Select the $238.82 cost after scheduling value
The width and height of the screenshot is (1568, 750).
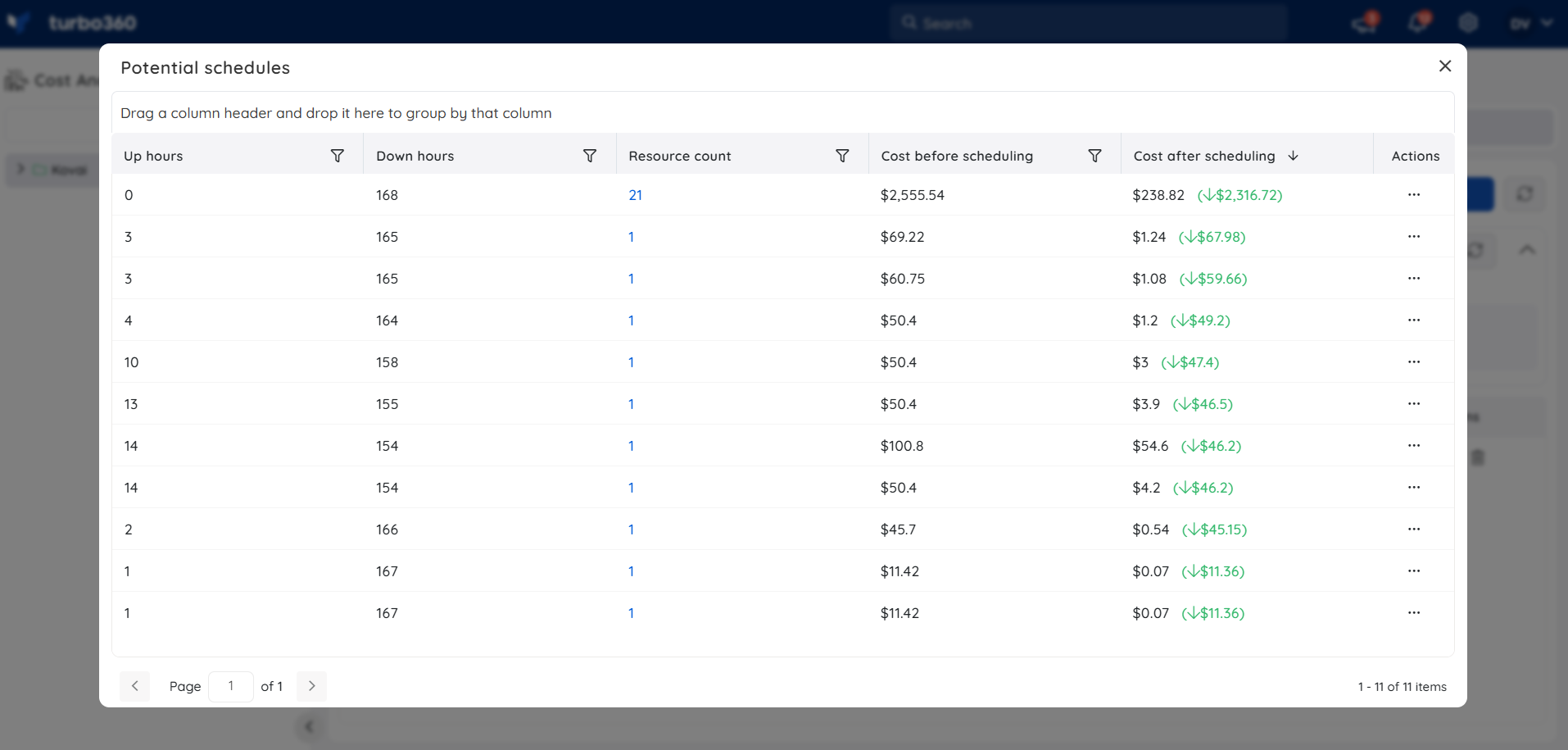[1158, 195]
